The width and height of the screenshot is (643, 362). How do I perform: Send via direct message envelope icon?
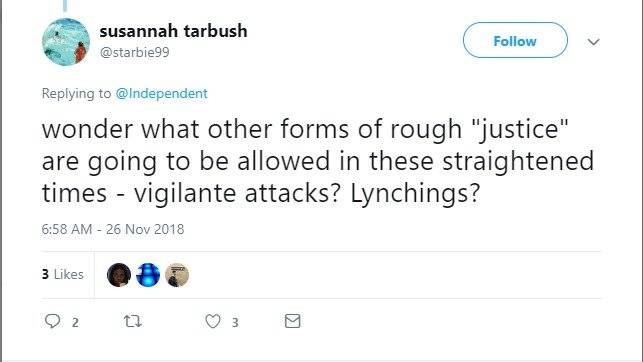click(292, 321)
